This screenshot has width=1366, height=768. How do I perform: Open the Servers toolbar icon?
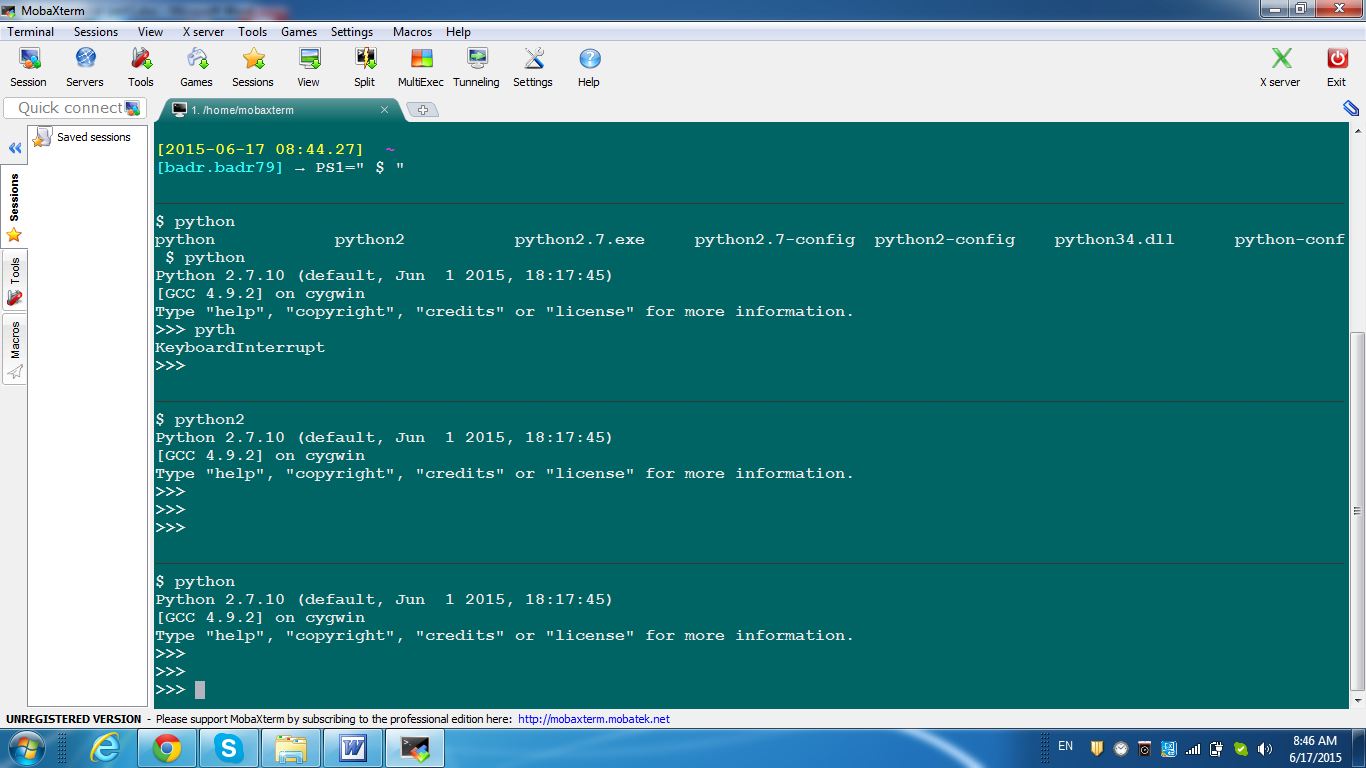pyautogui.click(x=85, y=67)
